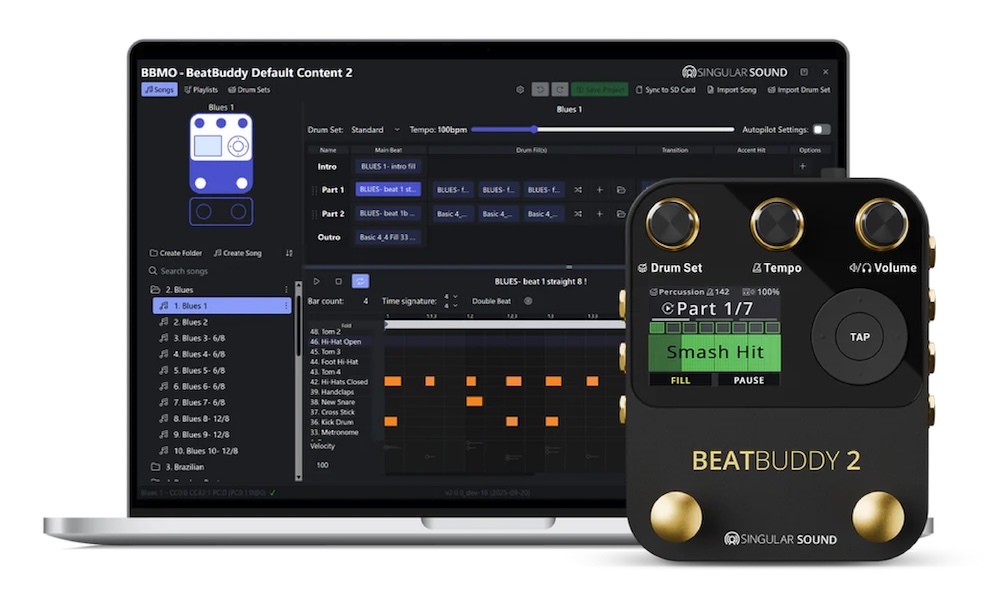The height and width of the screenshot is (599, 1000).
Task: Switch to the Playlists tab
Action: click(201, 90)
